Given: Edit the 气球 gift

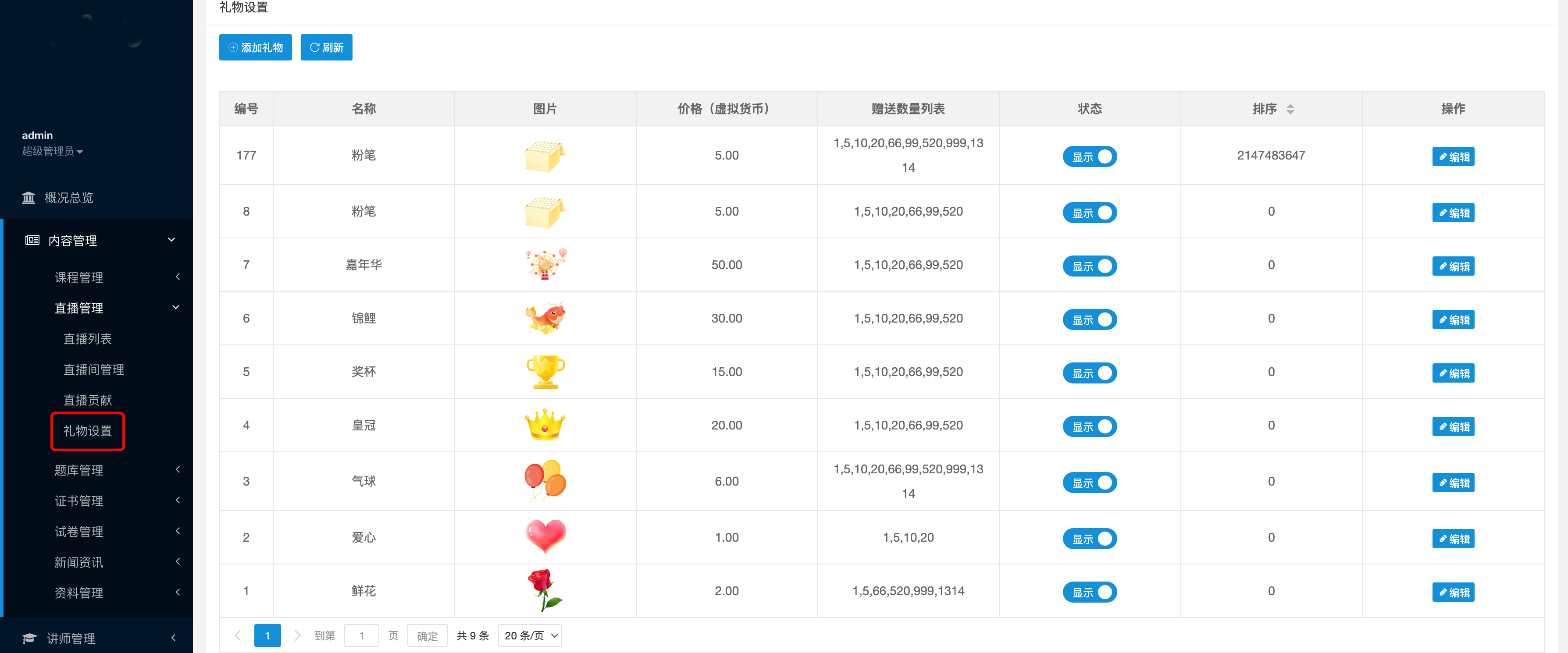Looking at the screenshot, I should click(1453, 483).
